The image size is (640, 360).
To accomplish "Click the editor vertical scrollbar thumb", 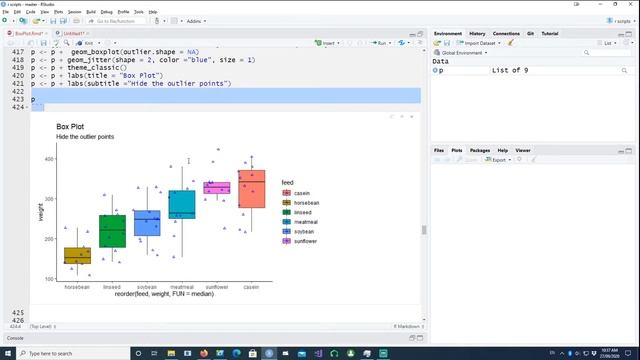I will pos(424,230).
